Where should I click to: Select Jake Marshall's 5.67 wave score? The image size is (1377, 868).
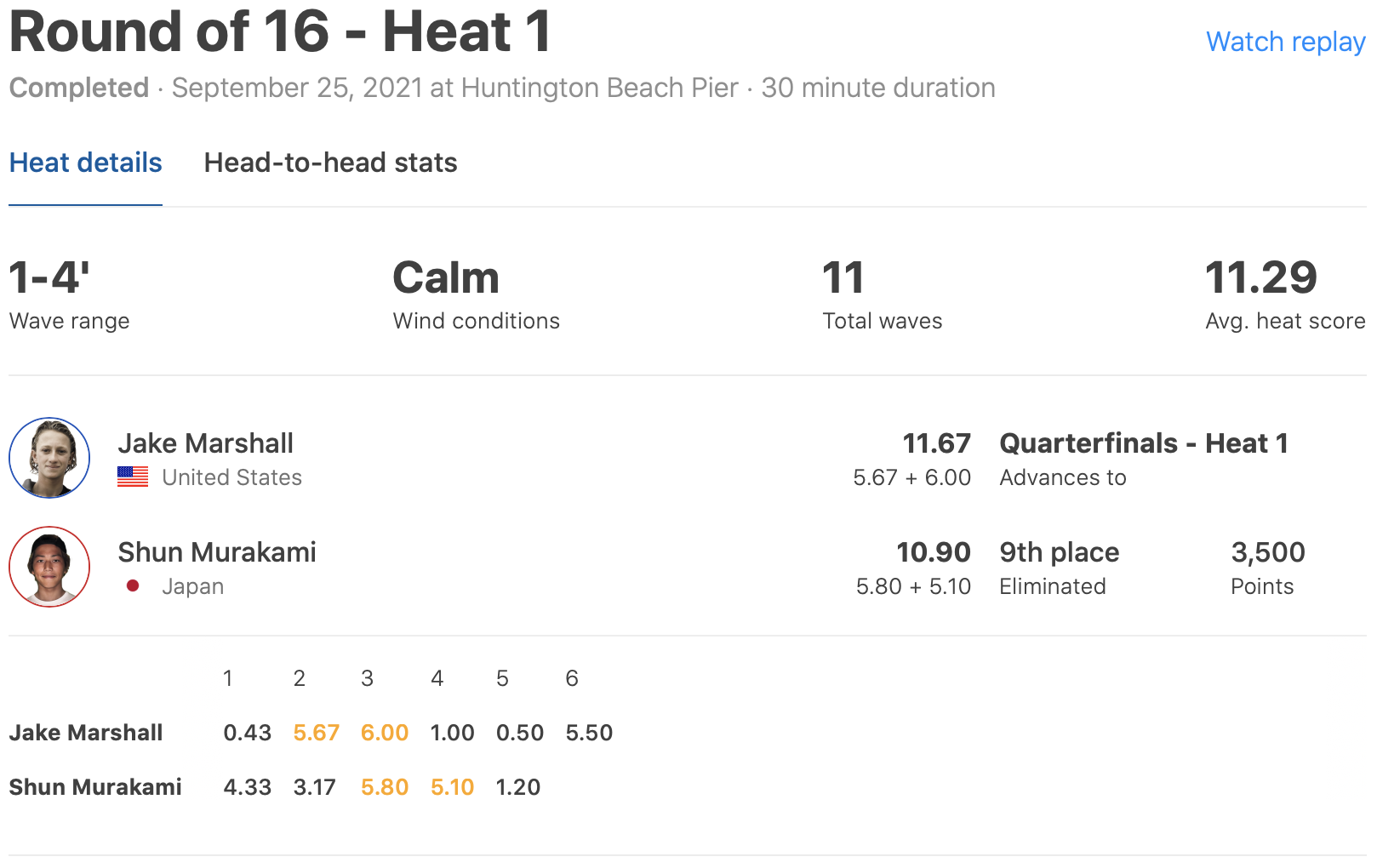(316, 733)
